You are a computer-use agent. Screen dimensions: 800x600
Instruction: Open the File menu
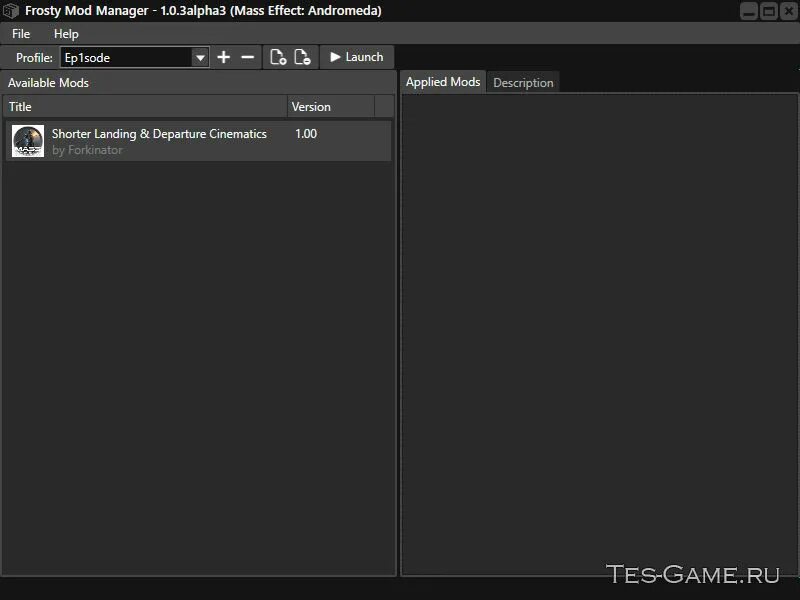click(21, 34)
